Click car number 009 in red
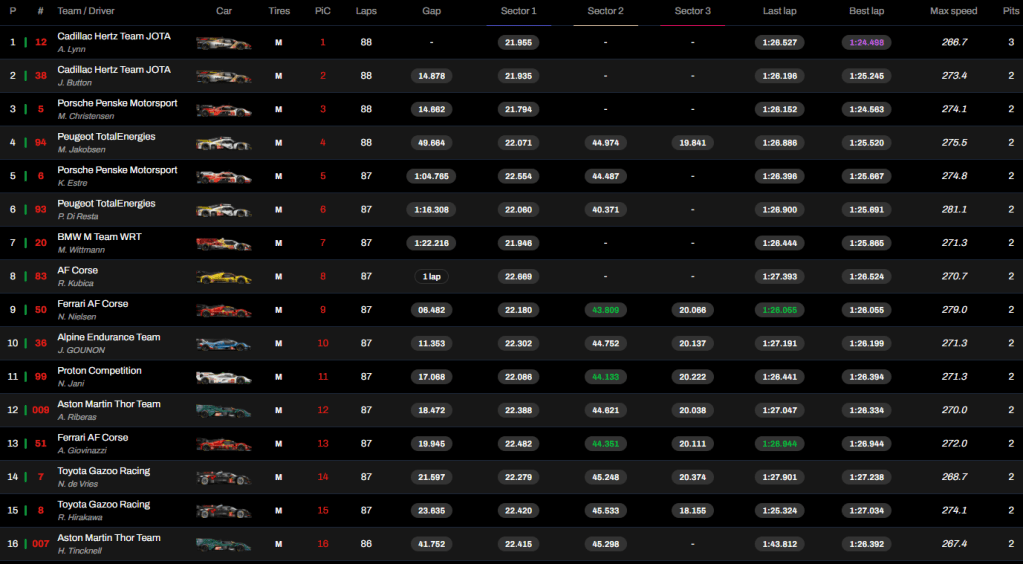The width and height of the screenshot is (1023, 564). pyautogui.click(x=40, y=411)
